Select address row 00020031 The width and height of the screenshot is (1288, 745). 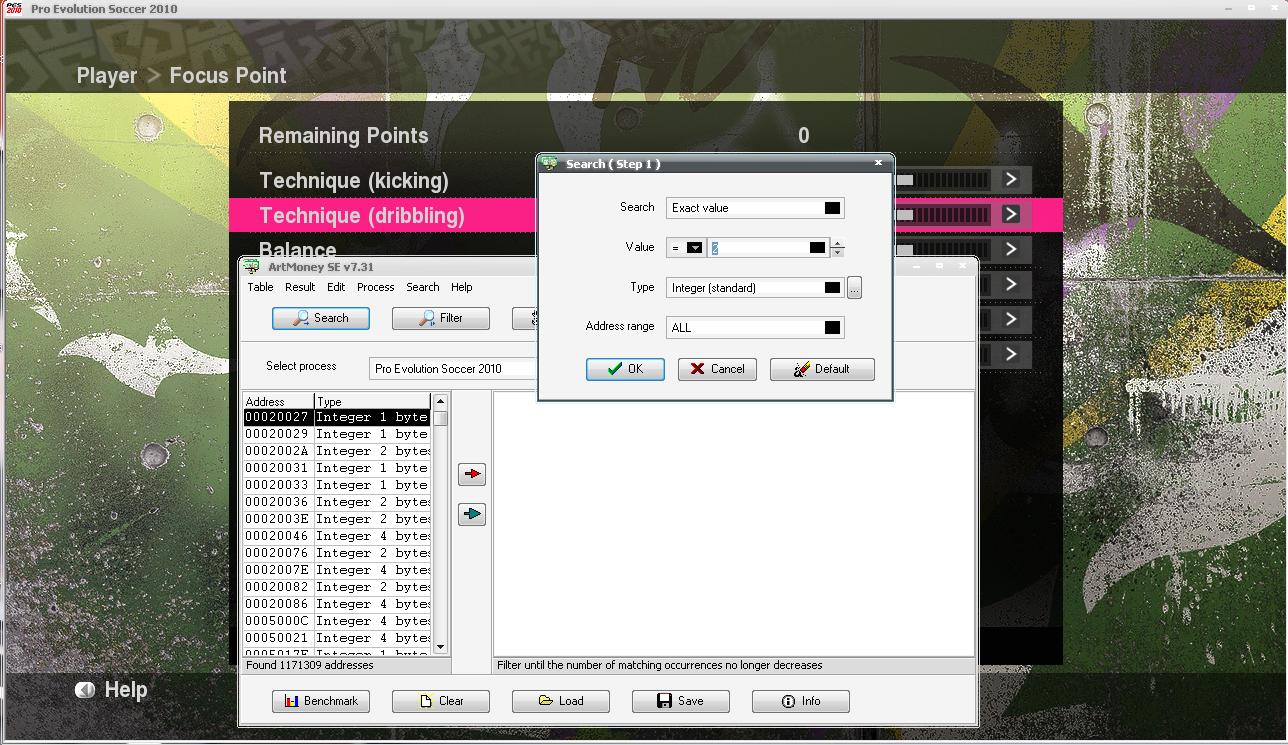[x=337, y=468]
